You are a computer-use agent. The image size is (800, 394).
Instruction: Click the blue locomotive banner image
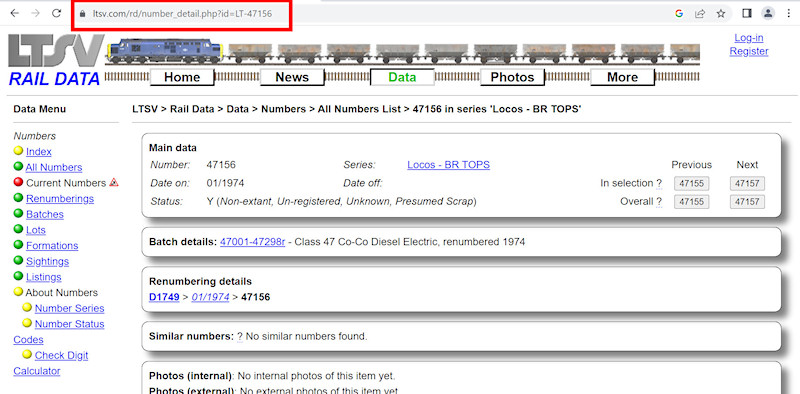(x=164, y=52)
